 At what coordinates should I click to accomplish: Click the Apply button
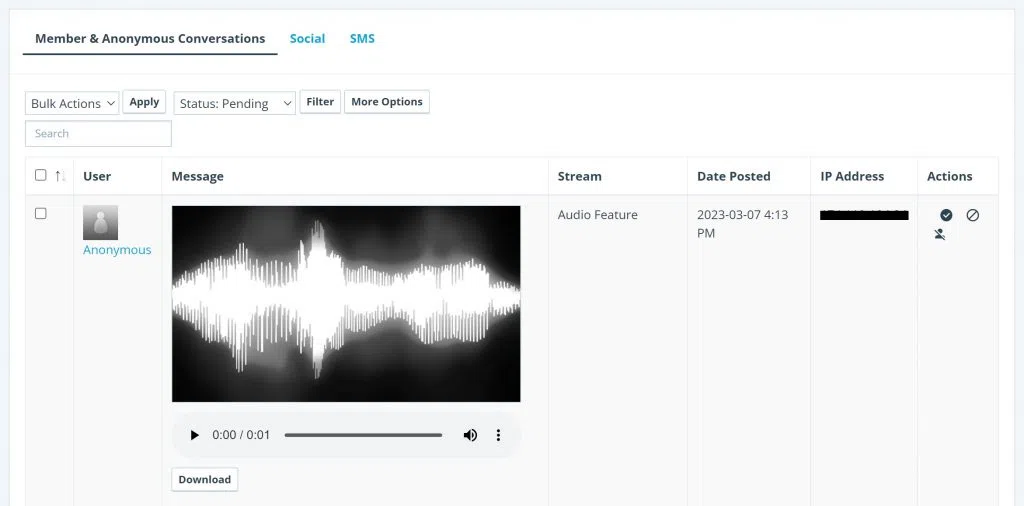point(144,102)
